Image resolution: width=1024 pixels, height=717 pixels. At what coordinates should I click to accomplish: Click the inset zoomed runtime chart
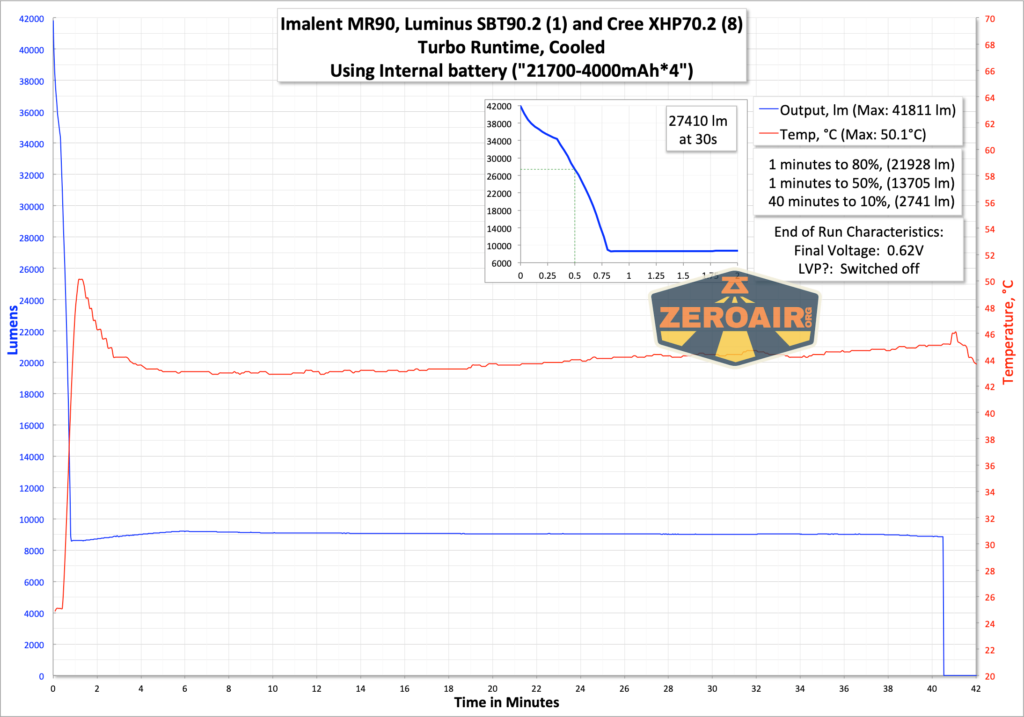pos(615,191)
